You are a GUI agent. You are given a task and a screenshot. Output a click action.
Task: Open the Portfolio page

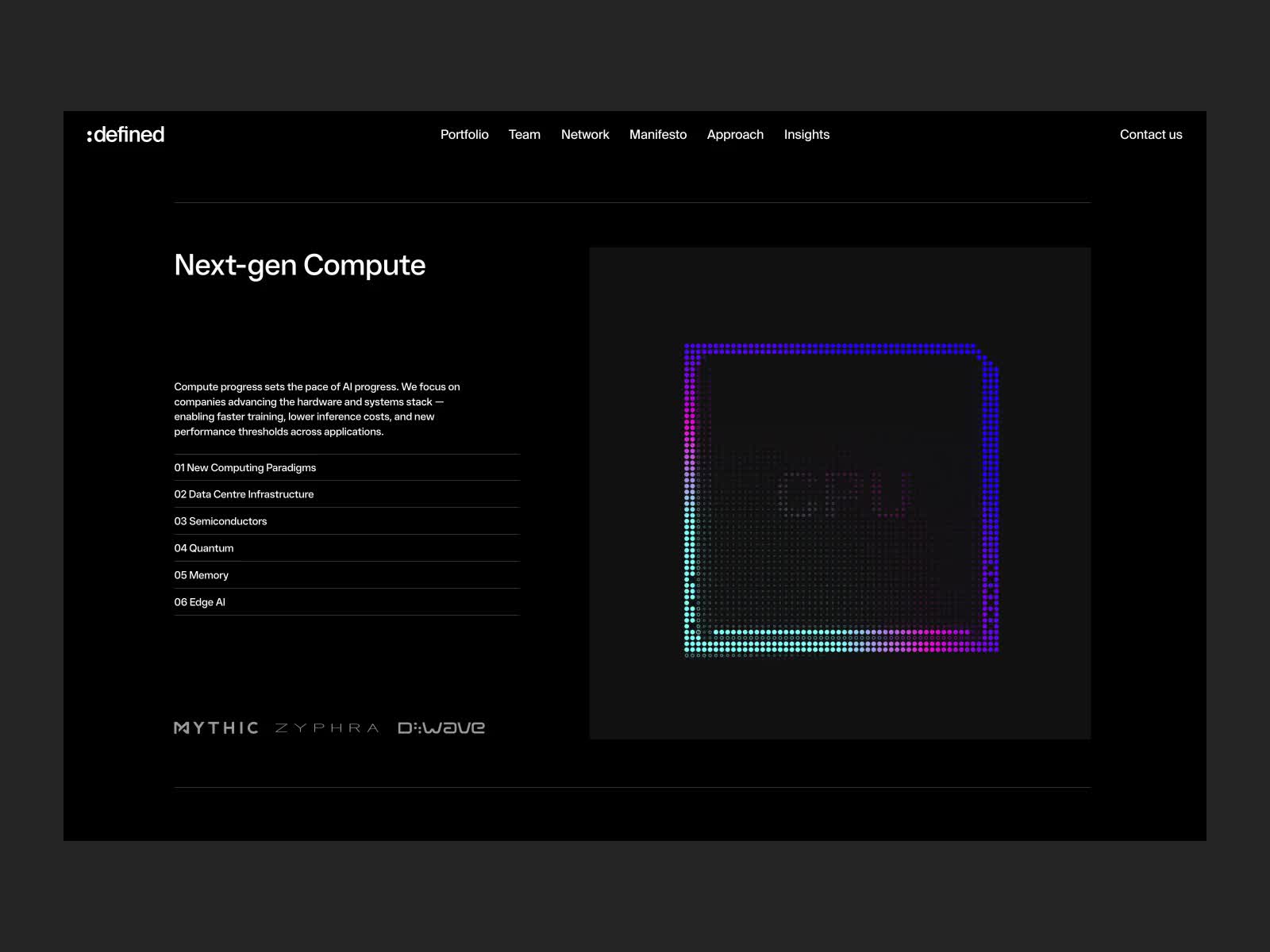(464, 135)
